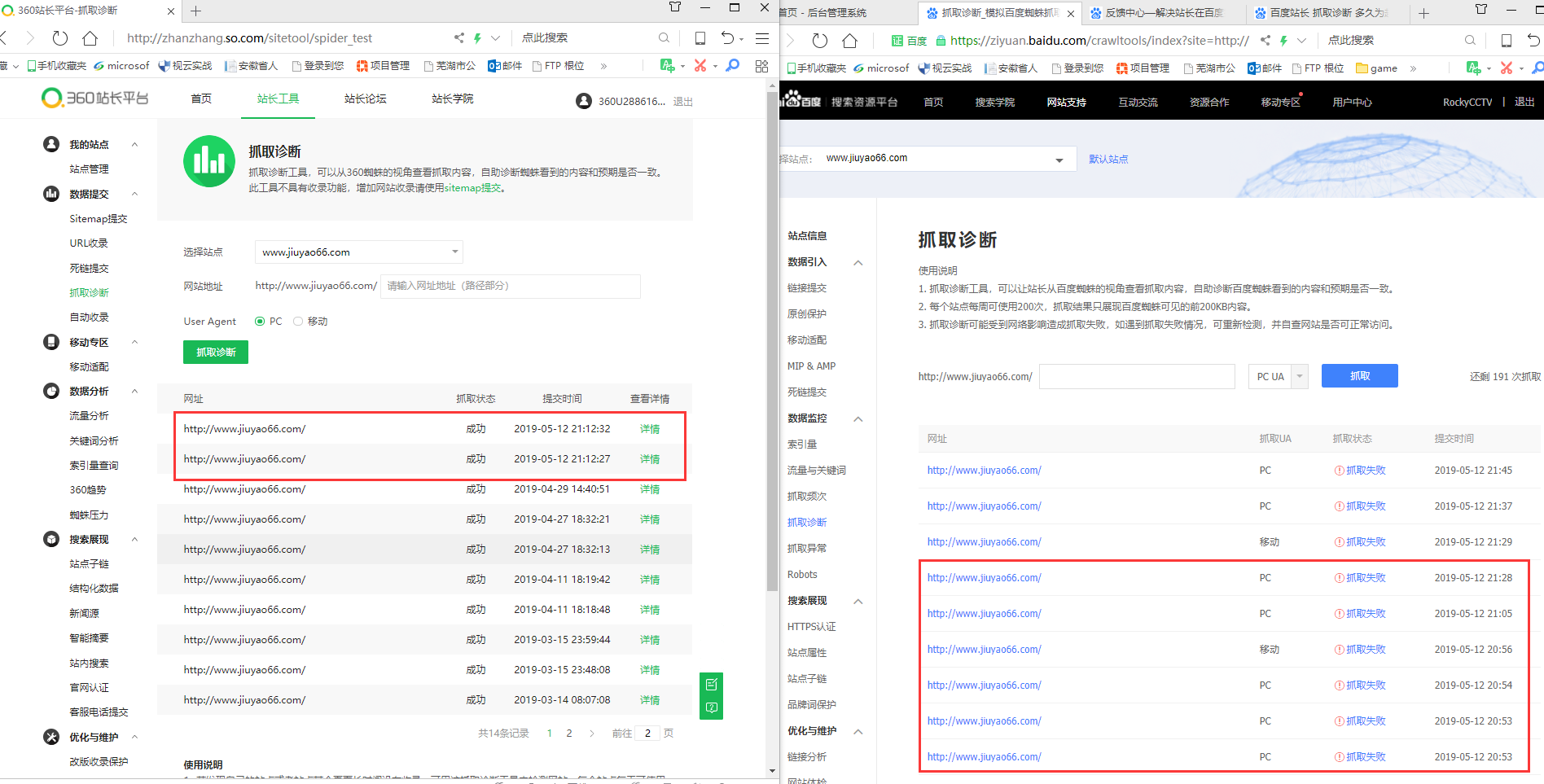Viewport: 1544px width, 784px height.
Task: Open the game bookmark folder in right window
Action: coord(1377,68)
